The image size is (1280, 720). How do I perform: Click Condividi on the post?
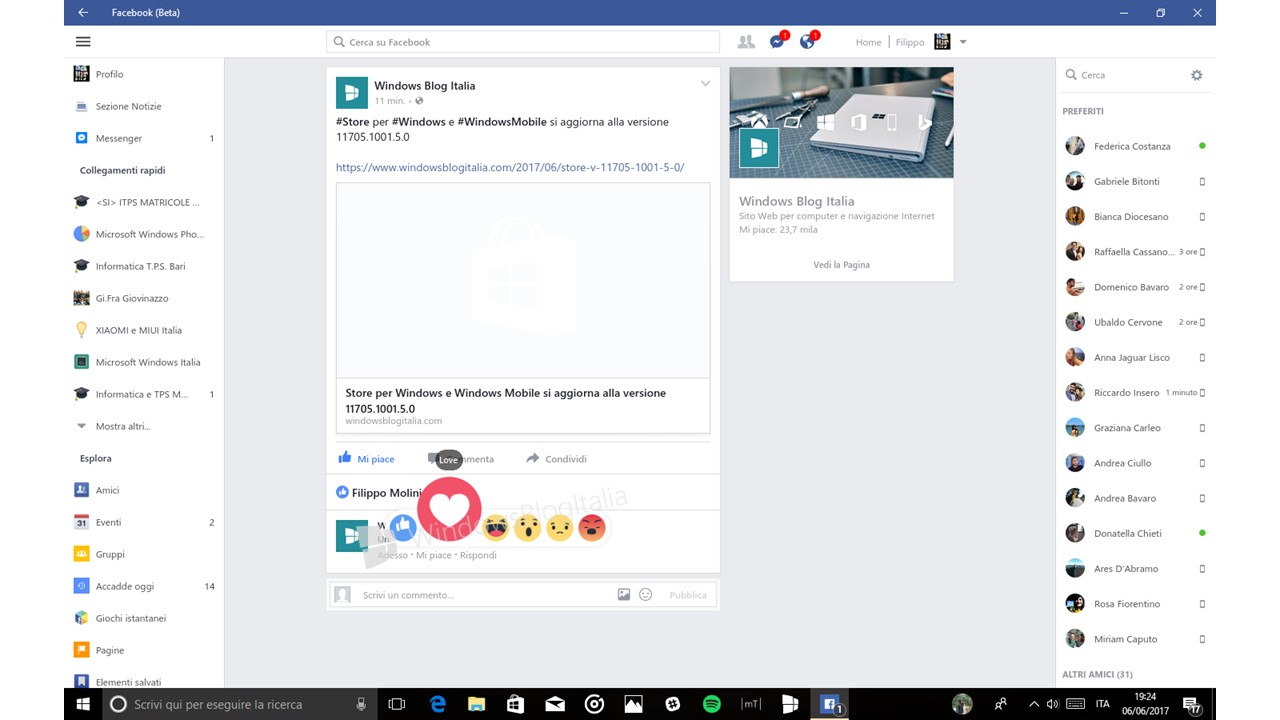pyautogui.click(x=557, y=458)
